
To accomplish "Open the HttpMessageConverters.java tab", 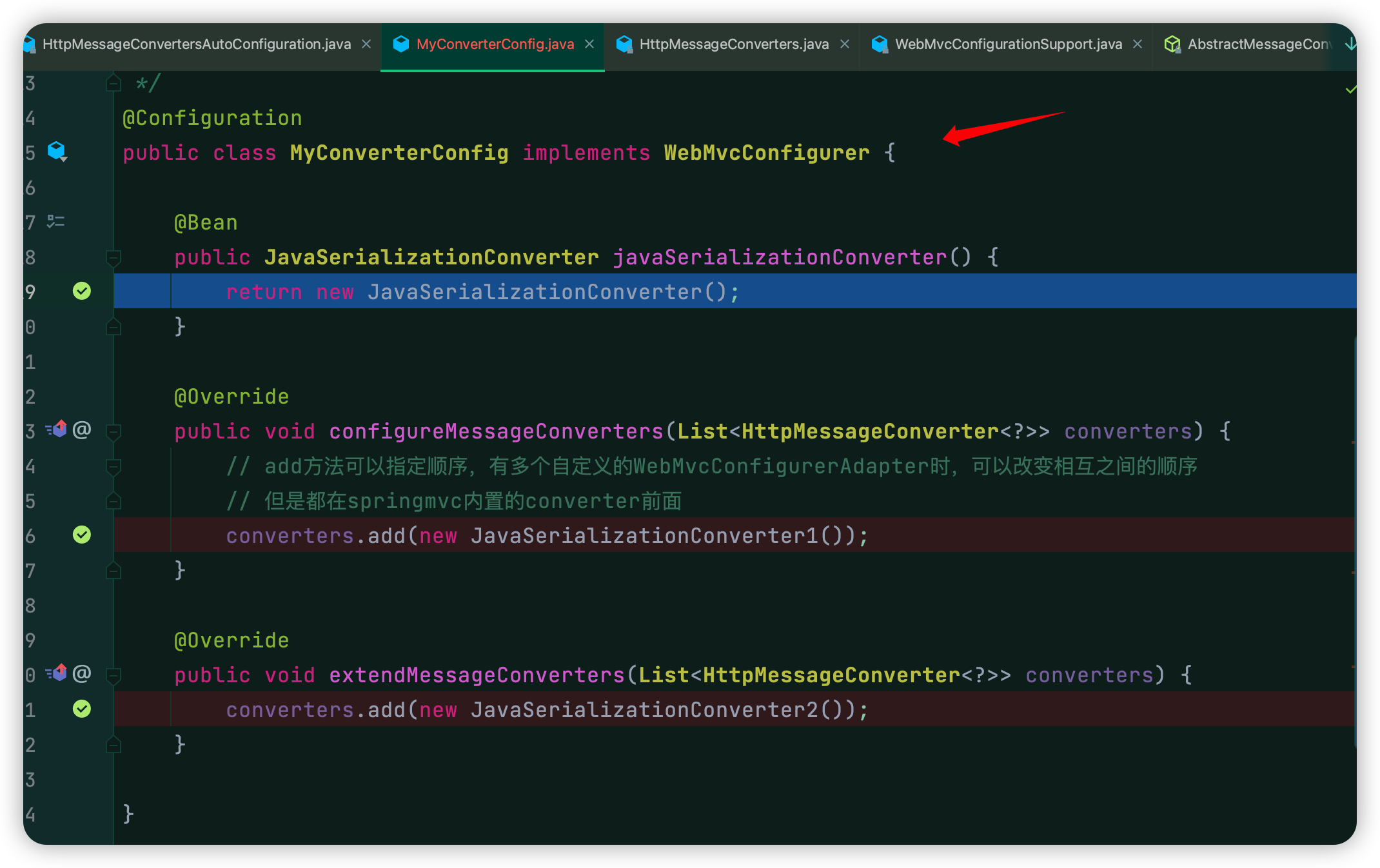I will tap(734, 44).
